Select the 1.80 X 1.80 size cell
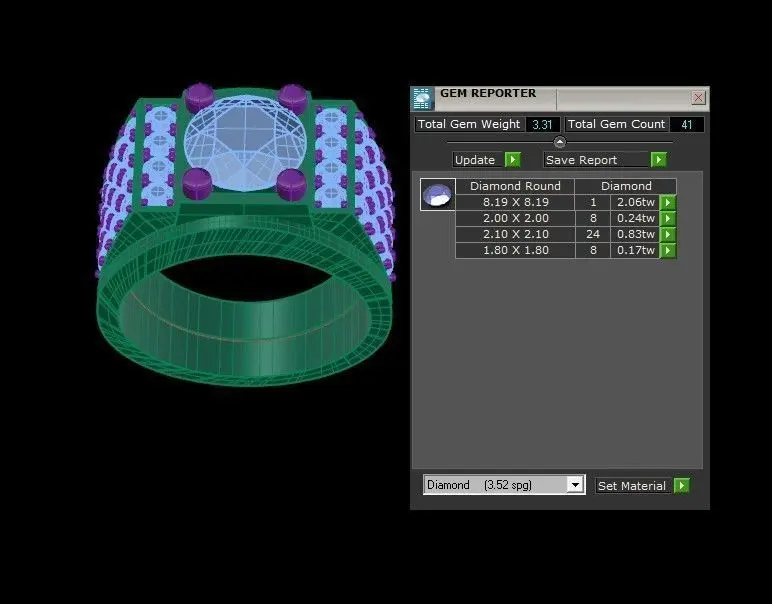This screenshot has width=772, height=604. click(x=515, y=251)
